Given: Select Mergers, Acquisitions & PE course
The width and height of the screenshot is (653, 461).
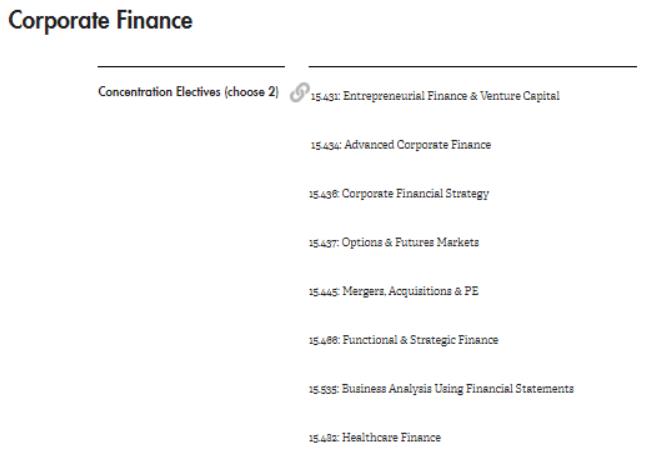Looking at the screenshot, I should coord(394,291).
